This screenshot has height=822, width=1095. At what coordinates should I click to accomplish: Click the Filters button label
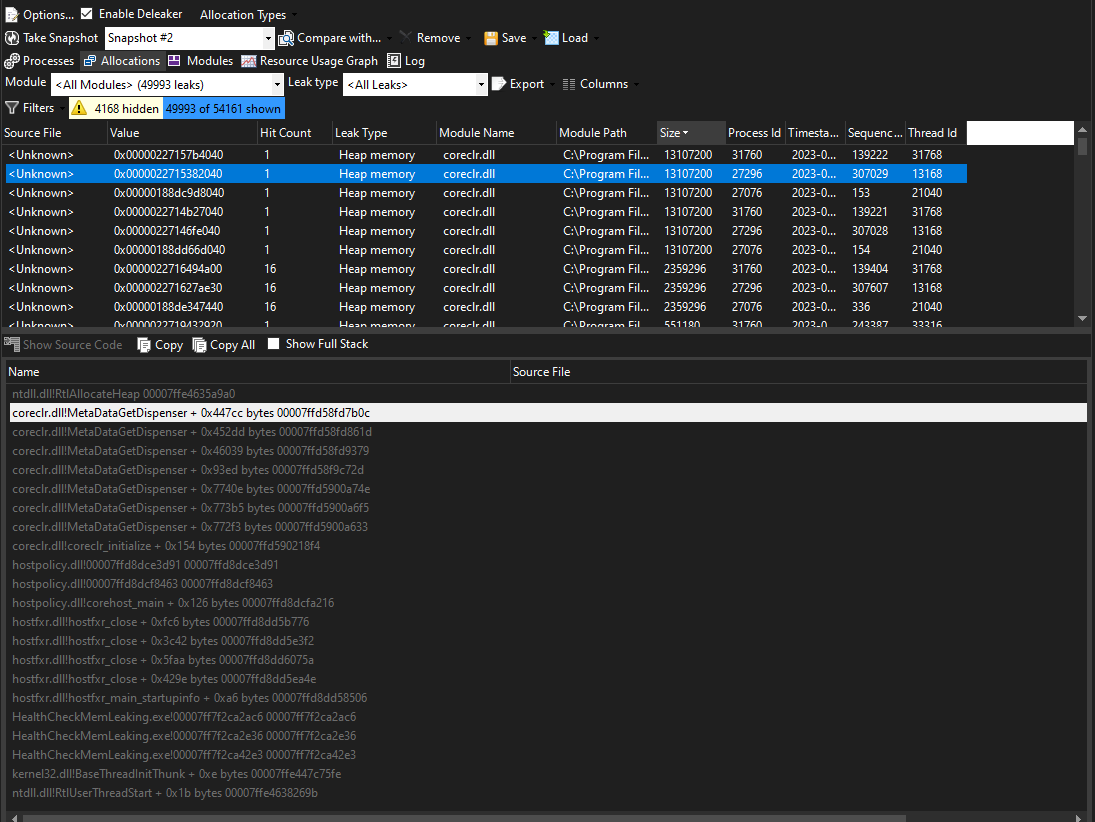tap(38, 108)
